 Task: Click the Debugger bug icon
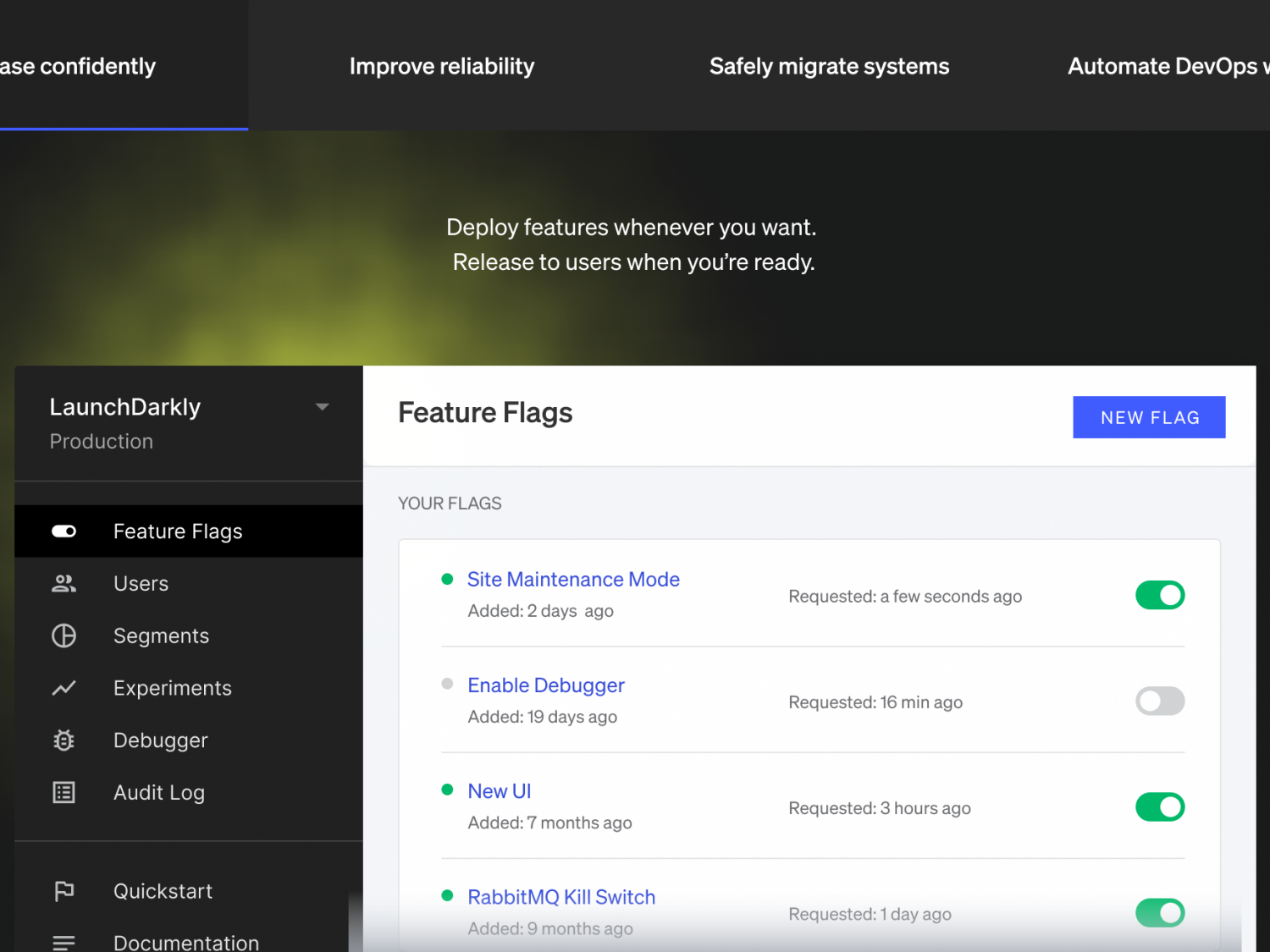pyautogui.click(x=63, y=740)
